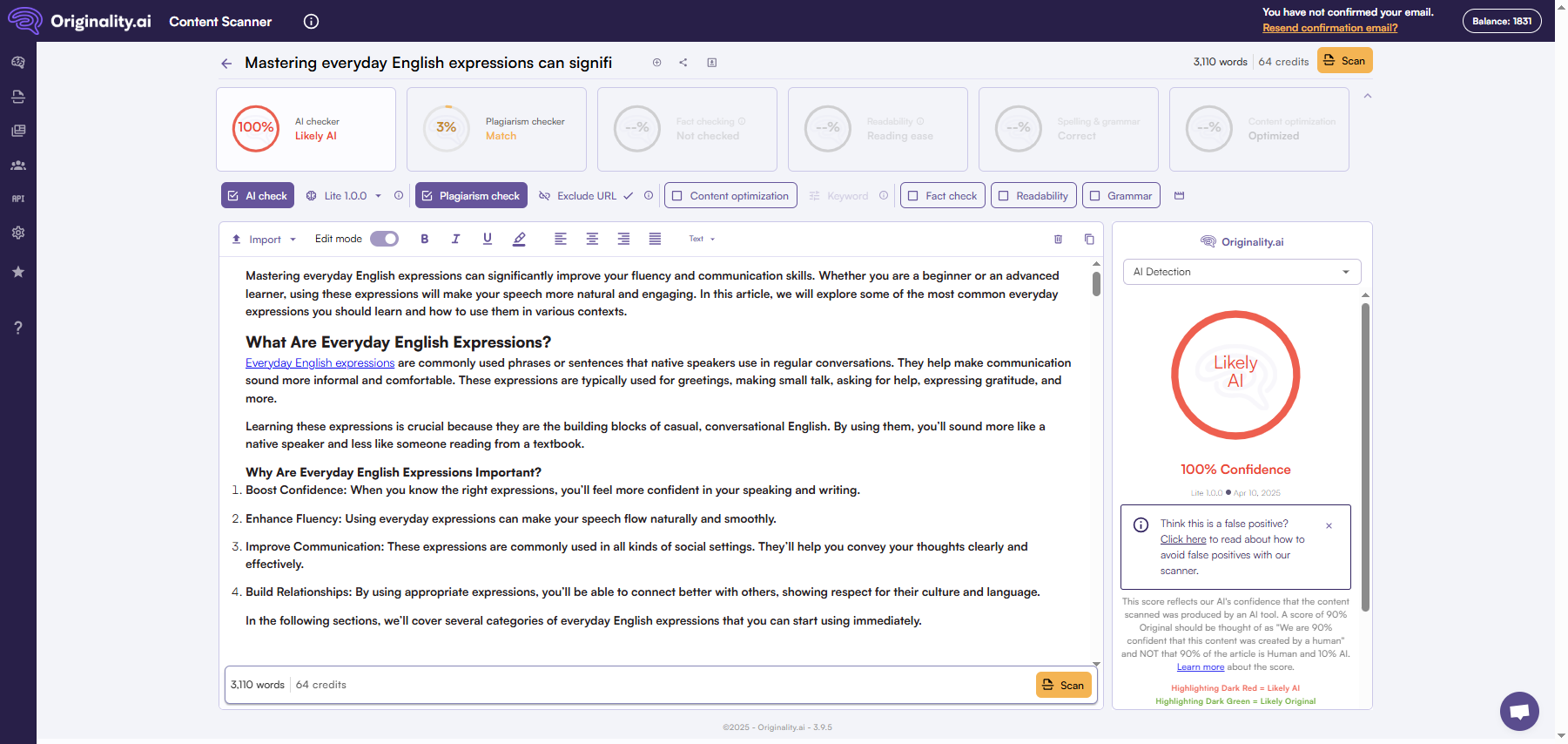1568x744 pixels.
Task: Open the Text style dropdown
Action: tap(702, 239)
